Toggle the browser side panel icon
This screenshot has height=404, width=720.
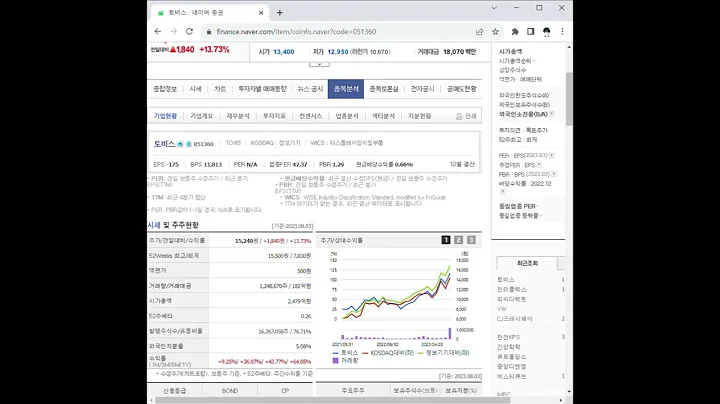531,32
